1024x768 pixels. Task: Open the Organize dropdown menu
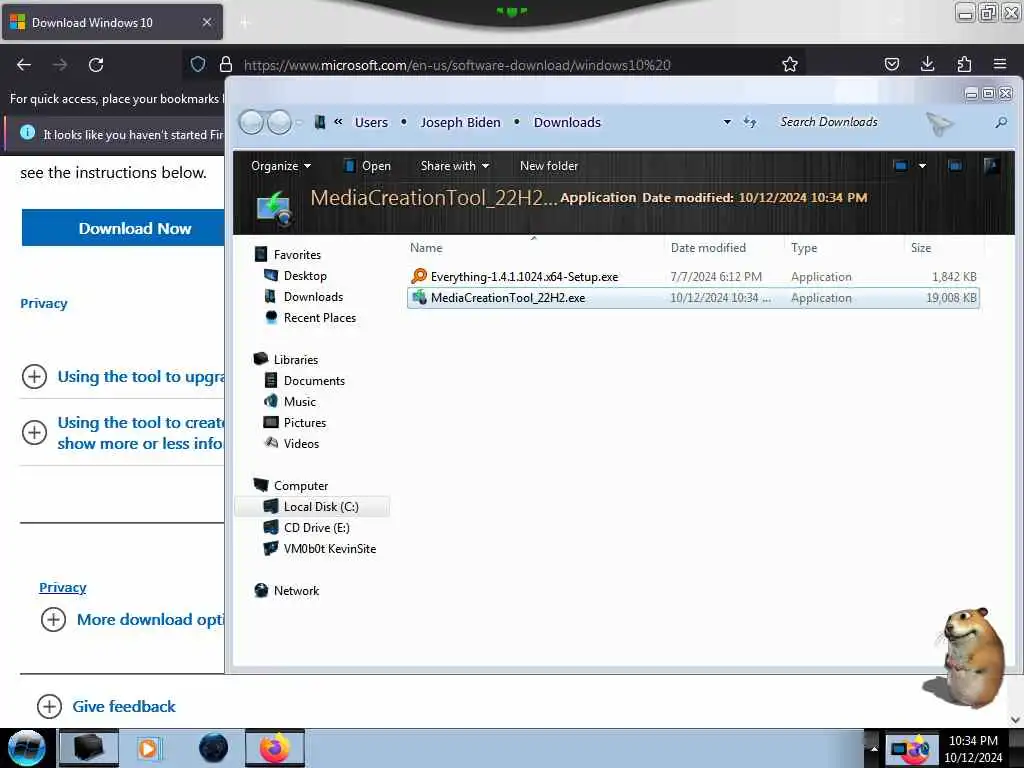coord(281,166)
